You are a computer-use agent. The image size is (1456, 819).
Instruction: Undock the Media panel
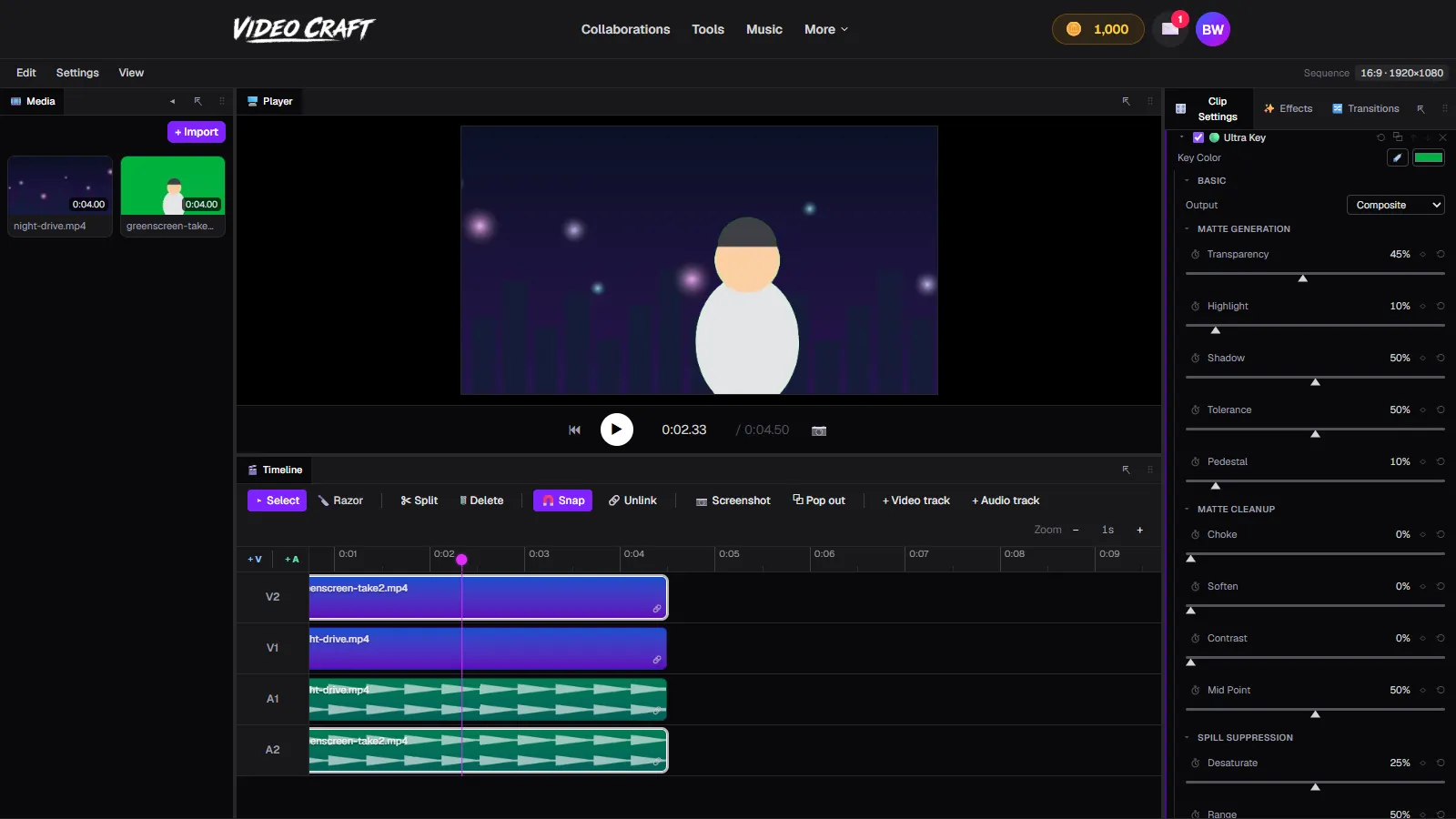tap(197, 101)
